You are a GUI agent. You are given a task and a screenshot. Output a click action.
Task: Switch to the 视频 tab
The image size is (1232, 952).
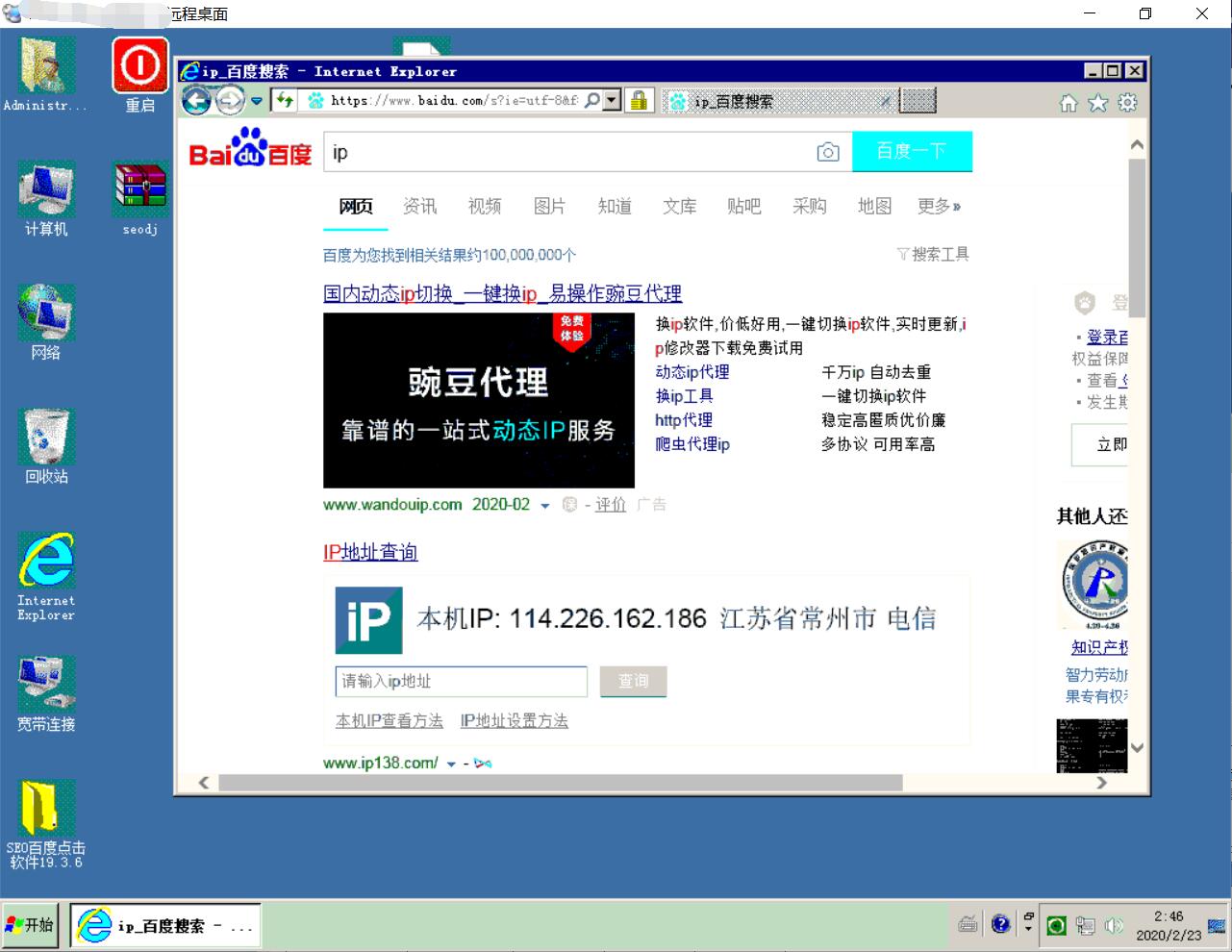click(x=485, y=206)
